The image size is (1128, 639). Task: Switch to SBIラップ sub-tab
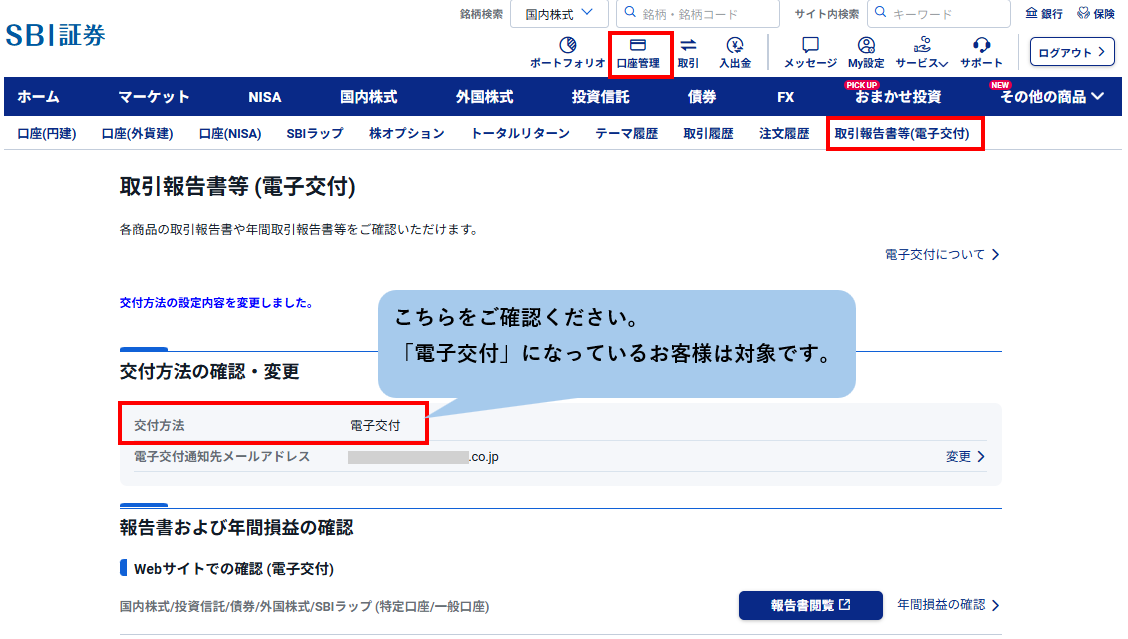(x=315, y=133)
